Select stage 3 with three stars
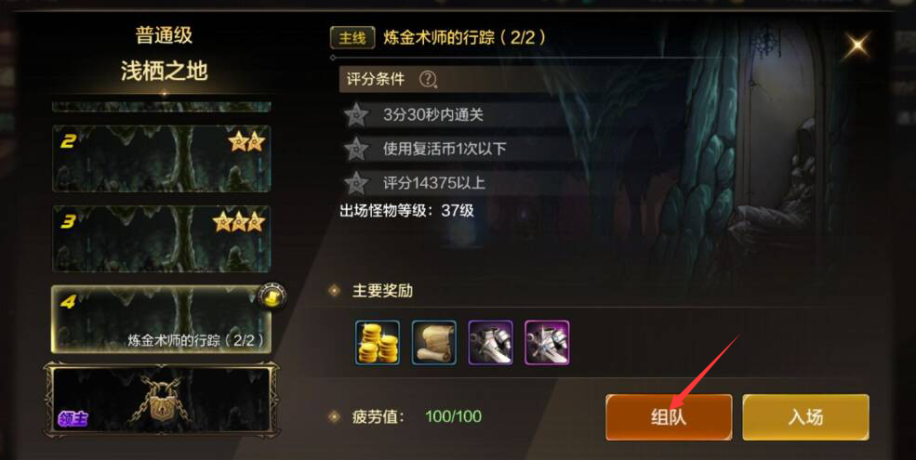 tap(161, 238)
